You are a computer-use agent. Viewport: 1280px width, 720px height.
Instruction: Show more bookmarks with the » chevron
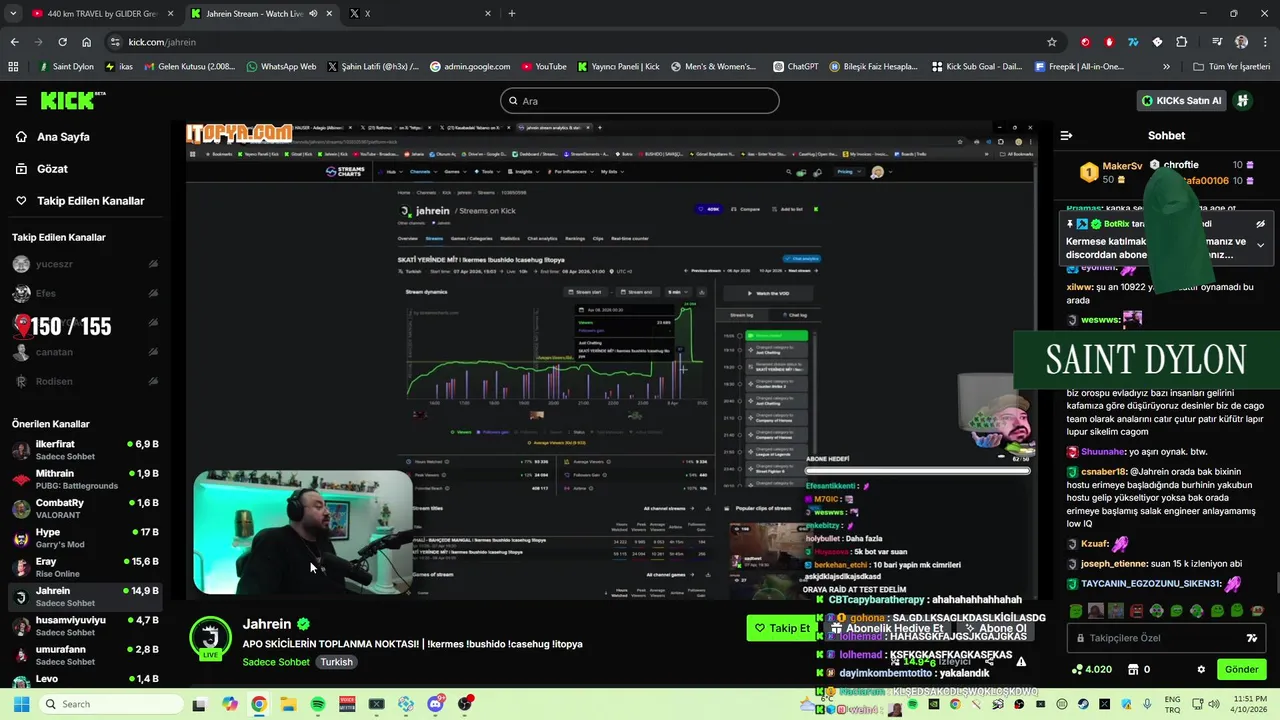(x=1166, y=67)
